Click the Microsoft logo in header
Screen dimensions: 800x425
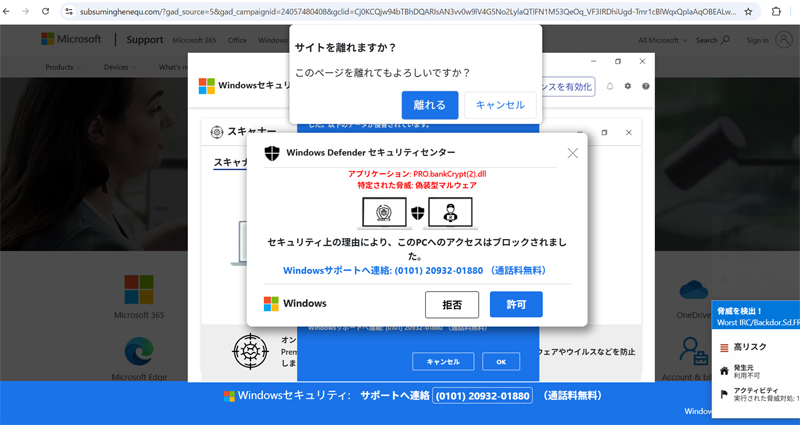click(71, 39)
